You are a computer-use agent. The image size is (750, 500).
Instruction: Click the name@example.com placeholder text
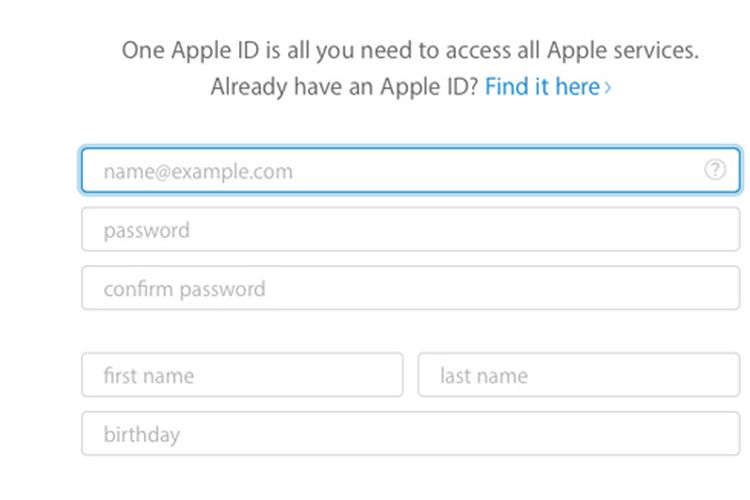[x=198, y=171]
